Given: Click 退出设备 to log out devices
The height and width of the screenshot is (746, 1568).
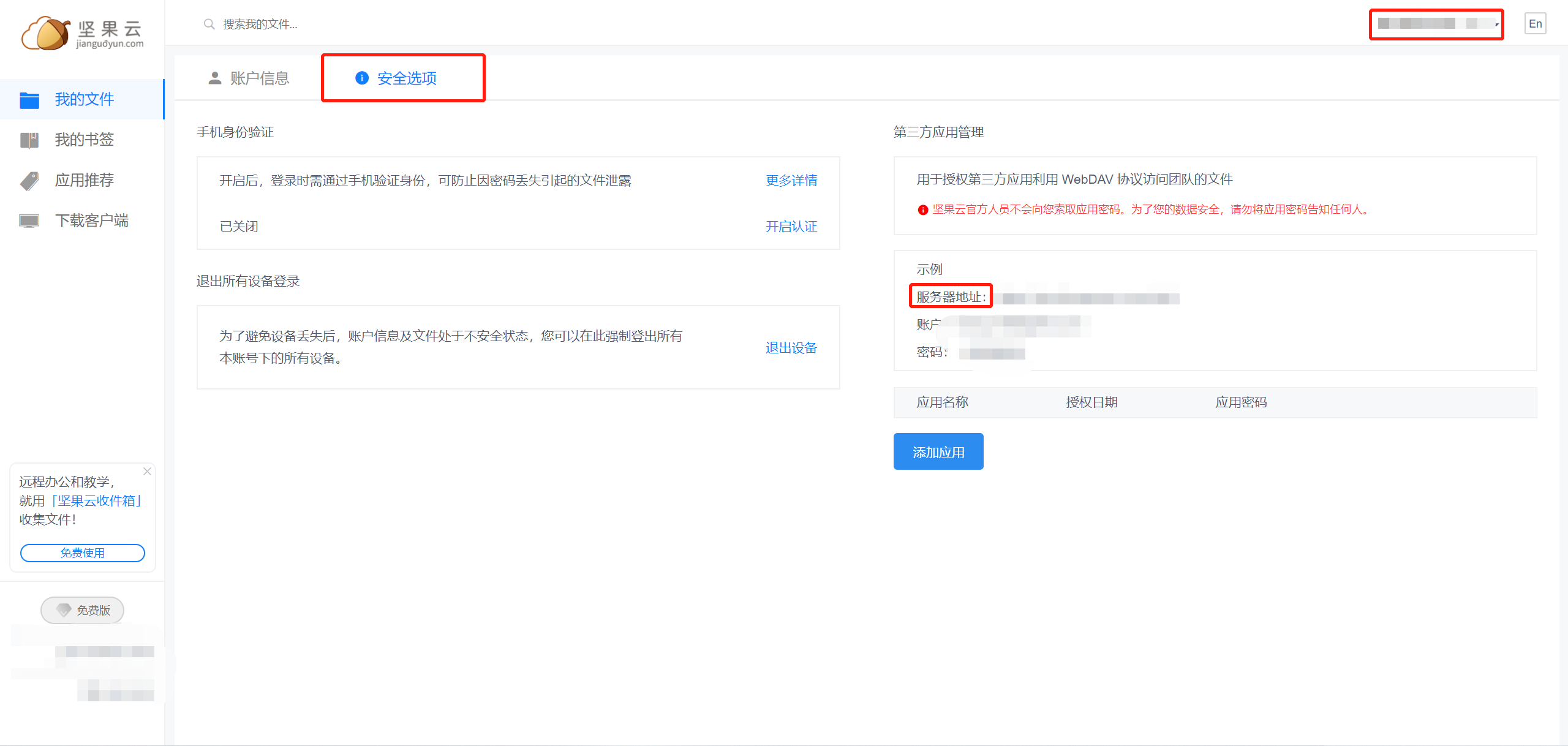Looking at the screenshot, I should tap(791, 348).
